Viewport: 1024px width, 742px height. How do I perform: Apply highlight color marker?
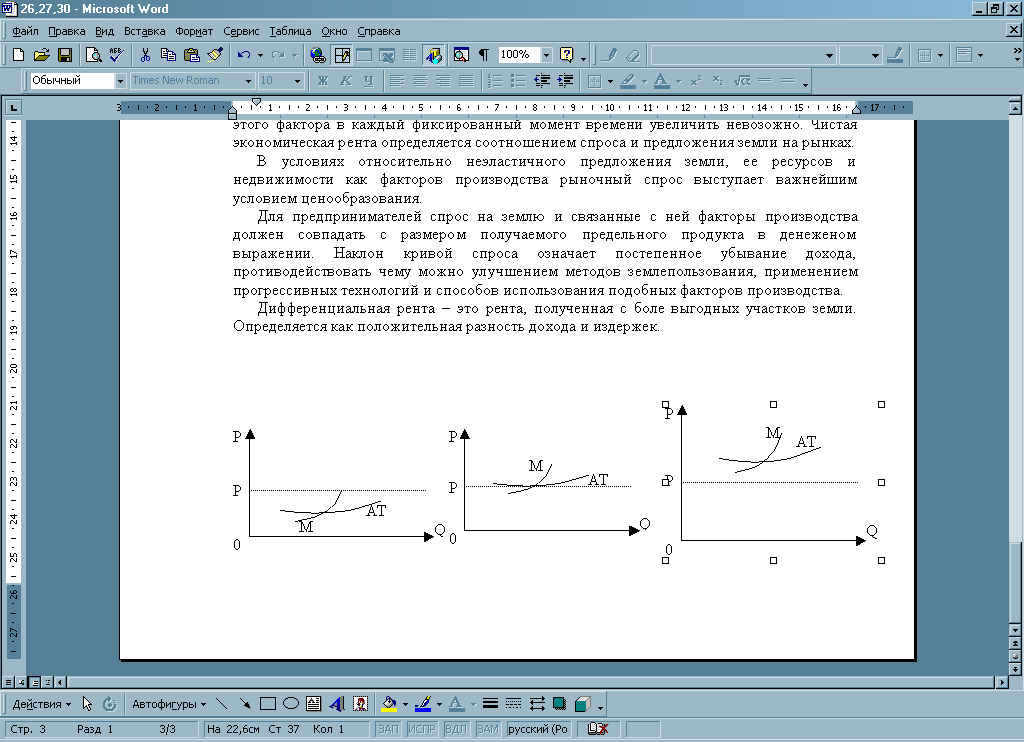(628, 81)
